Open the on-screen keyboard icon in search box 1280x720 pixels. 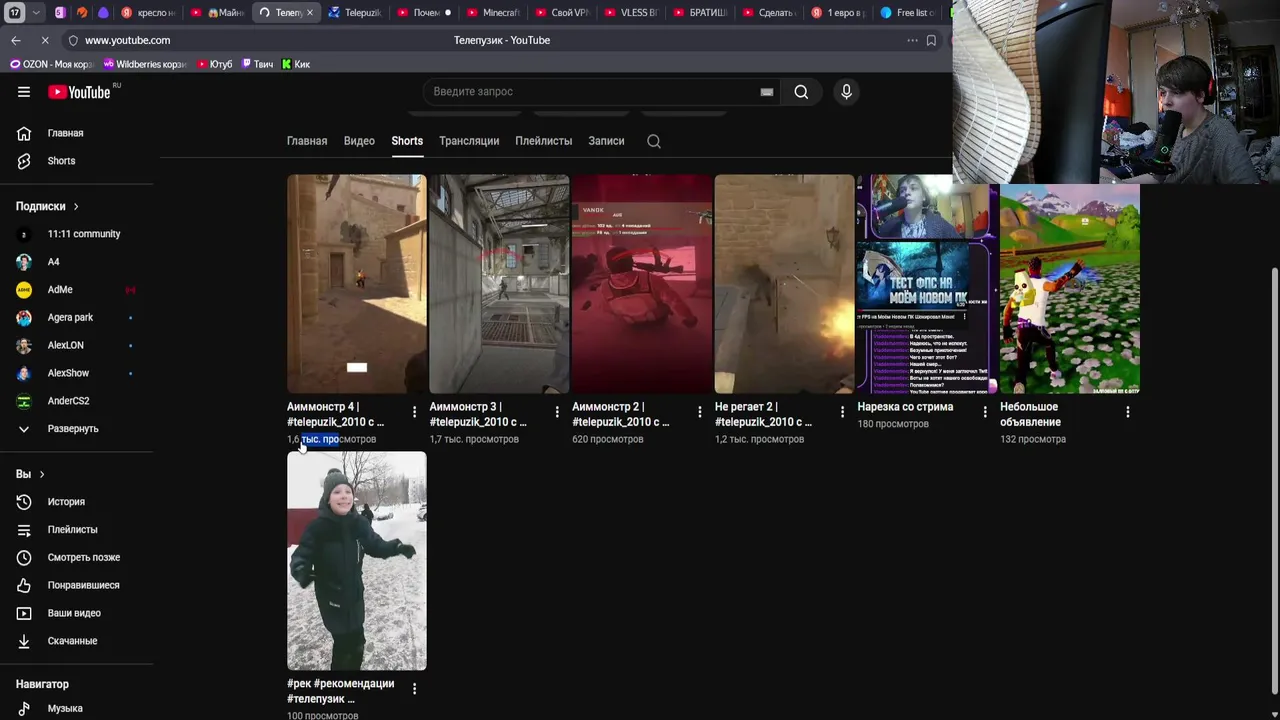(x=767, y=92)
